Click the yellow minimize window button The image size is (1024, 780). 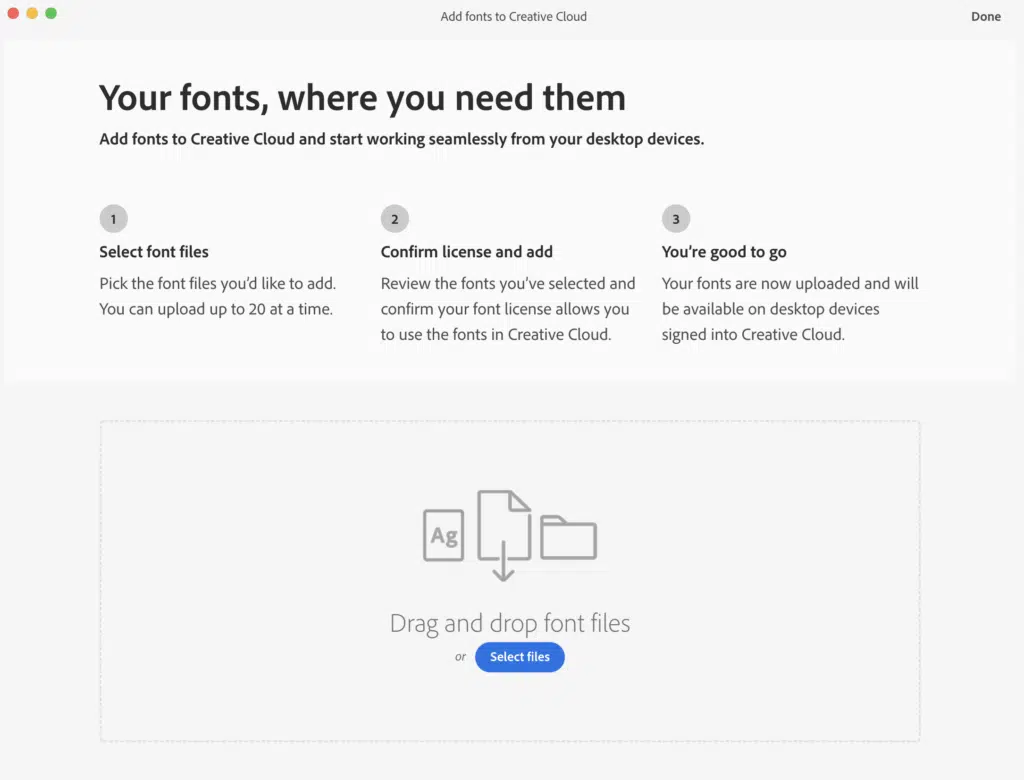point(30,14)
